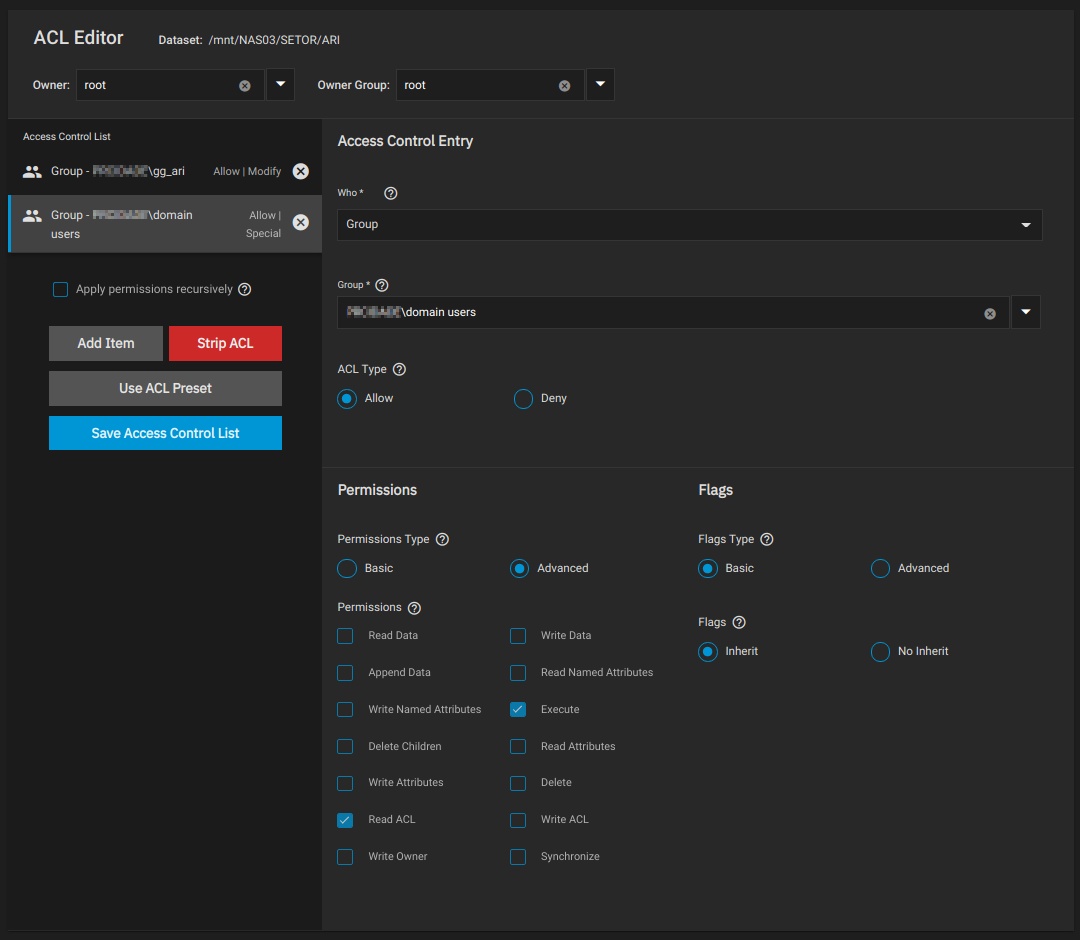Viewport: 1080px width, 940px height.
Task: Show help tooltip for Who field
Action: coord(391,194)
